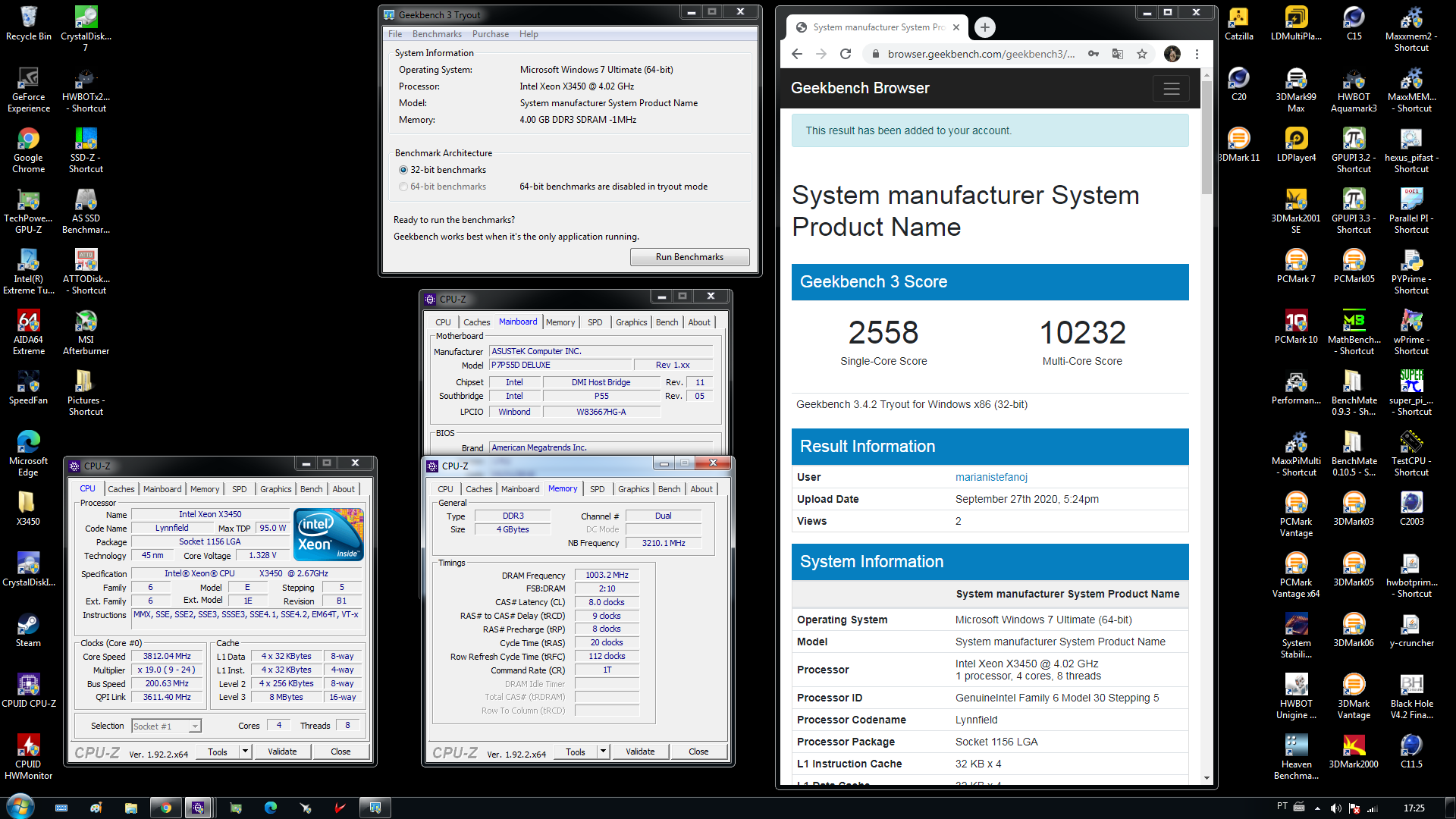Click the Windows Start button
1456x819 pixels.
click(x=20, y=807)
